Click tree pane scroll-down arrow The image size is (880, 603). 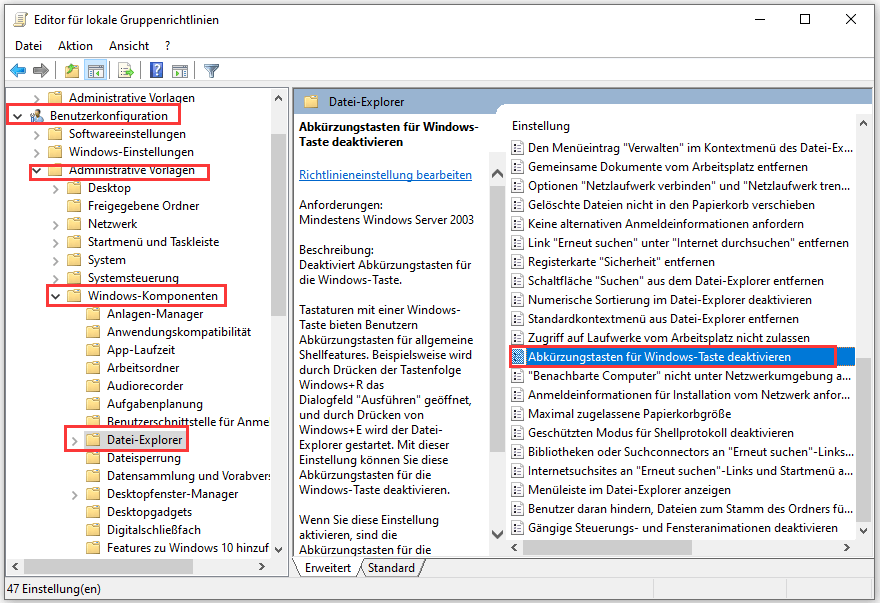click(279, 549)
